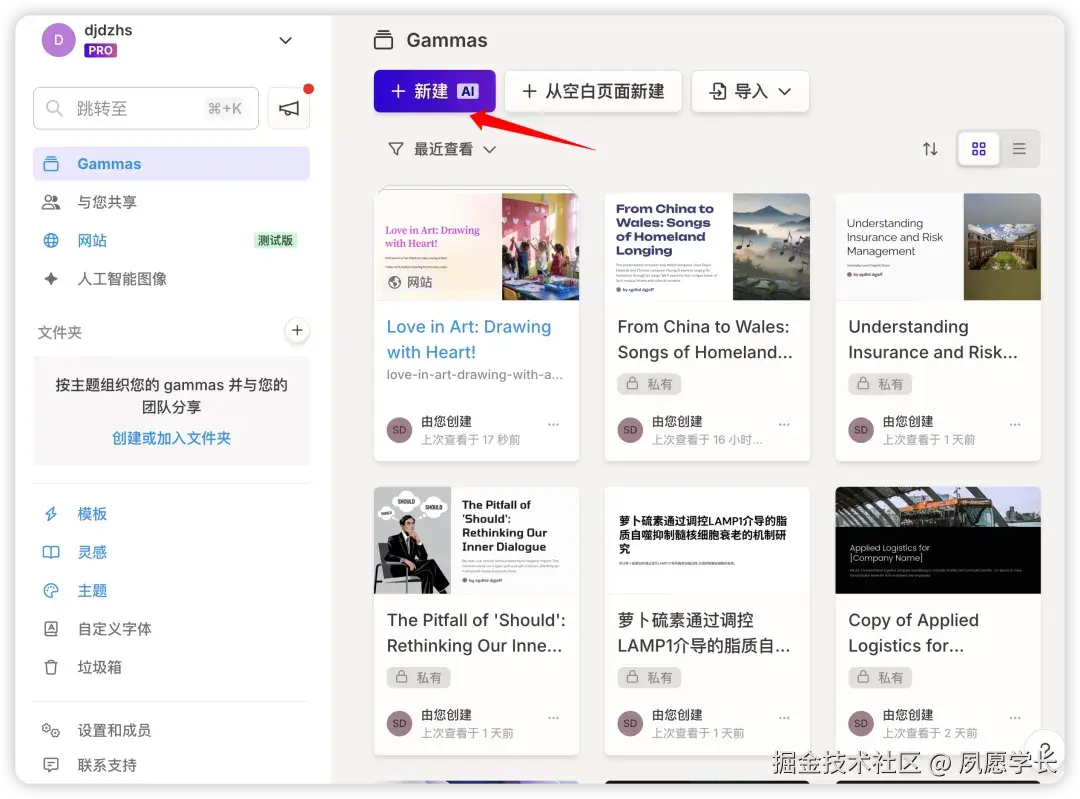Viewport: 1080px width, 799px height.
Task: Switch to list view layout
Action: click(x=1019, y=148)
